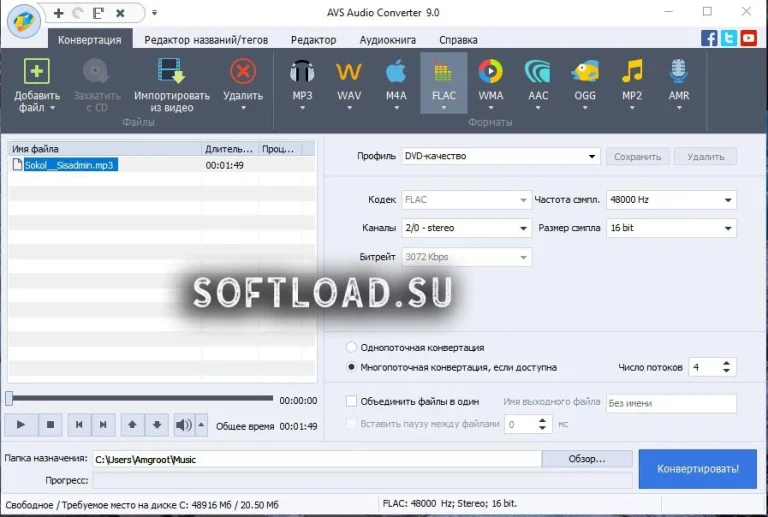Image resolution: width=768 pixels, height=517 pixels.
Task: Open the Twitter page icon
Action: pos(728,38)
